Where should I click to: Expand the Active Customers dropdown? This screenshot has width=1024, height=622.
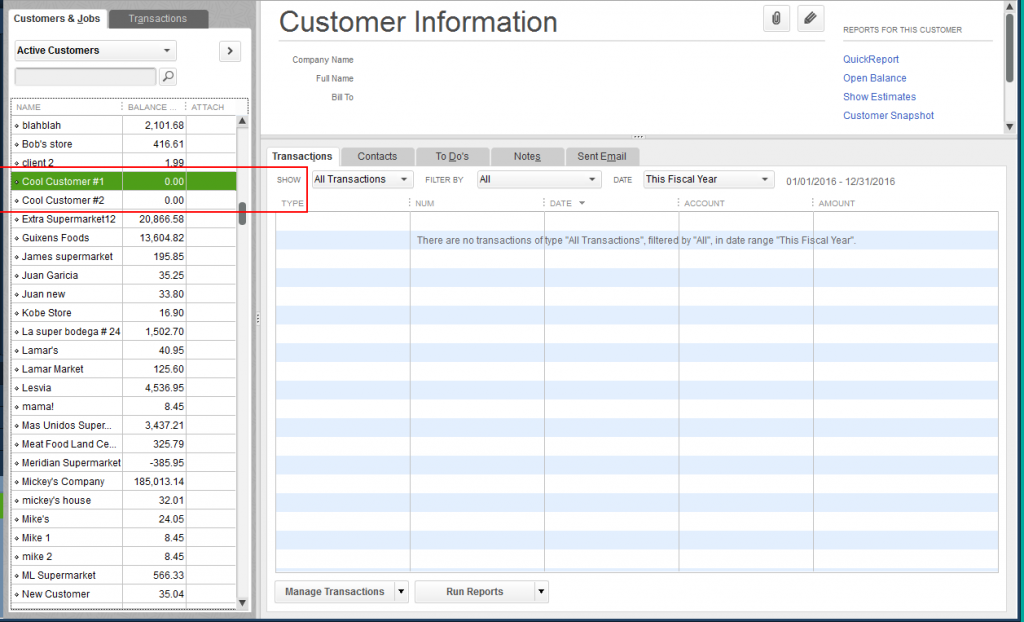(95, 51)
